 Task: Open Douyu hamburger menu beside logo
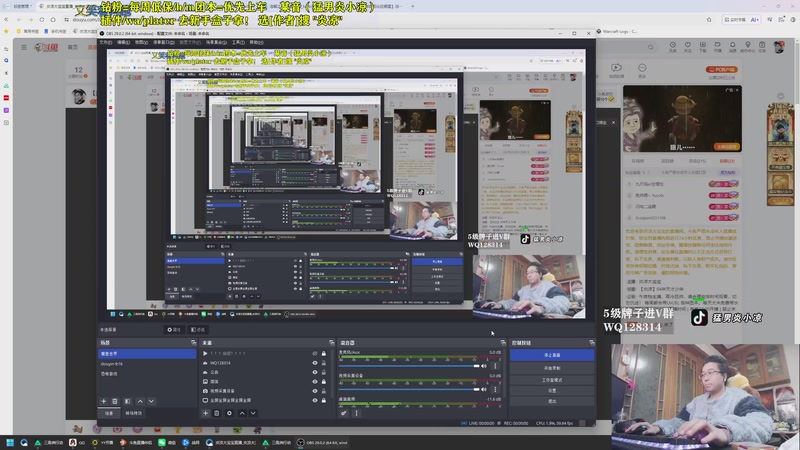[24, 47]
